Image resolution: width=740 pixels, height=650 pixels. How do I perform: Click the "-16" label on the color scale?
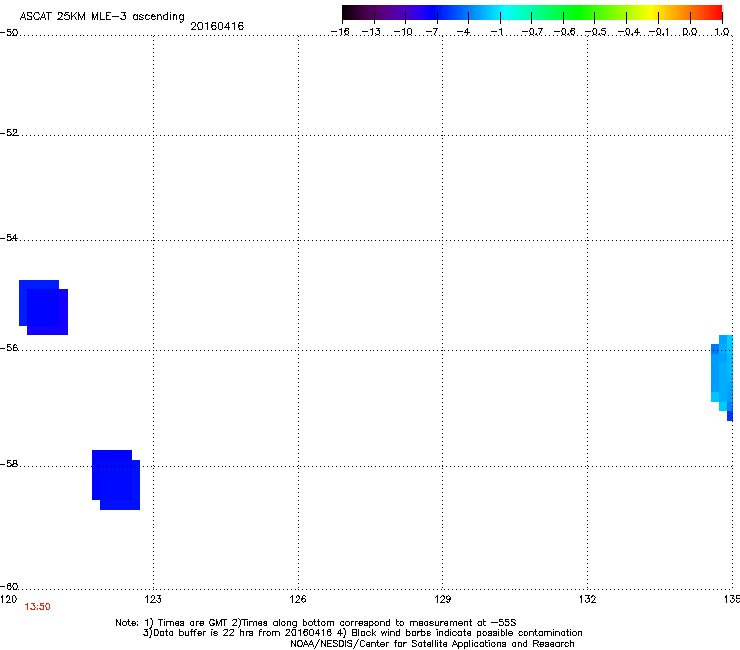340,32
